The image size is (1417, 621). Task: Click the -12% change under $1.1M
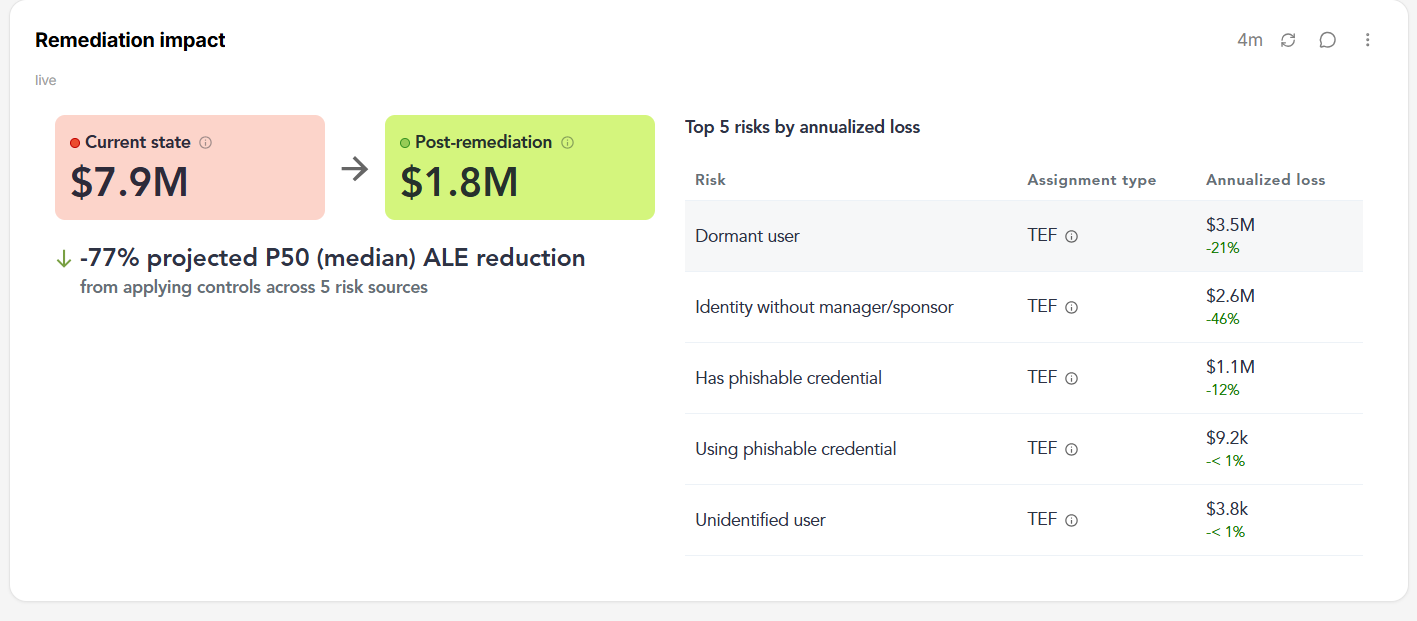point(1222,390)
